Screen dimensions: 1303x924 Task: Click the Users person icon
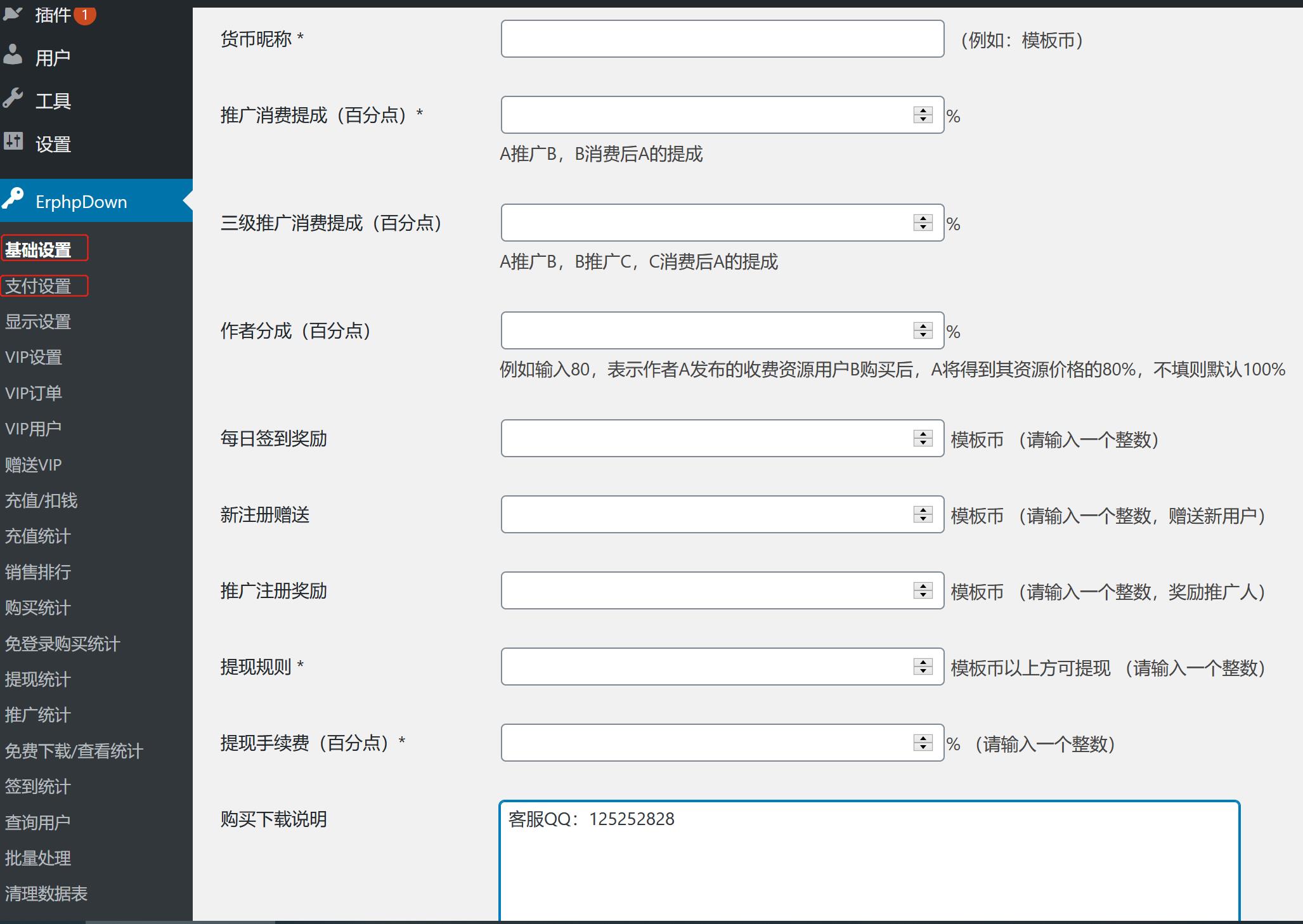click(x=12, y=55)
